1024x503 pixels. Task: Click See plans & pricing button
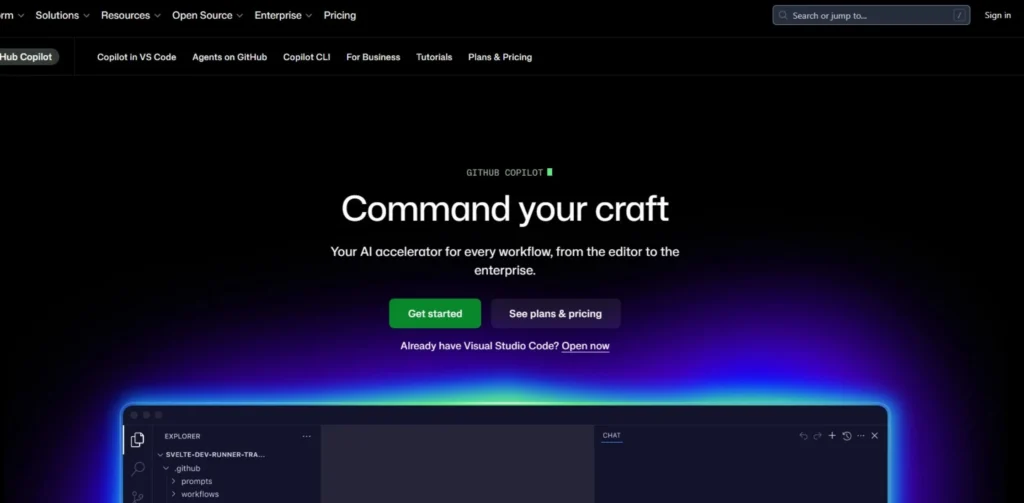pos(555,314)
